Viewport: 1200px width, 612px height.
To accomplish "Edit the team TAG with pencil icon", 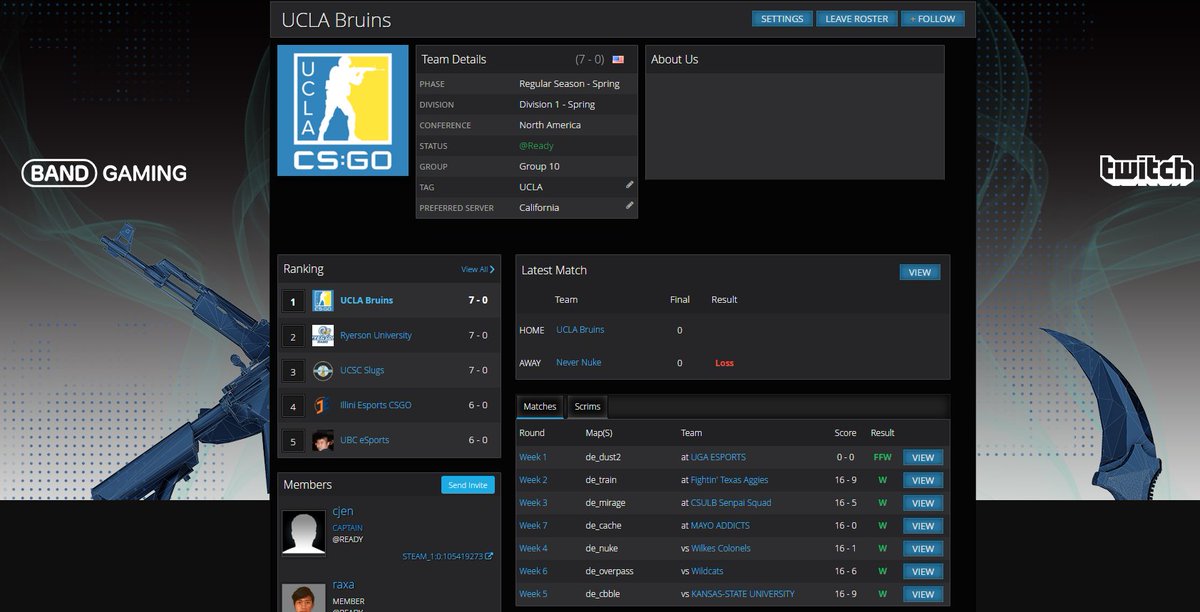I will 630,185.
